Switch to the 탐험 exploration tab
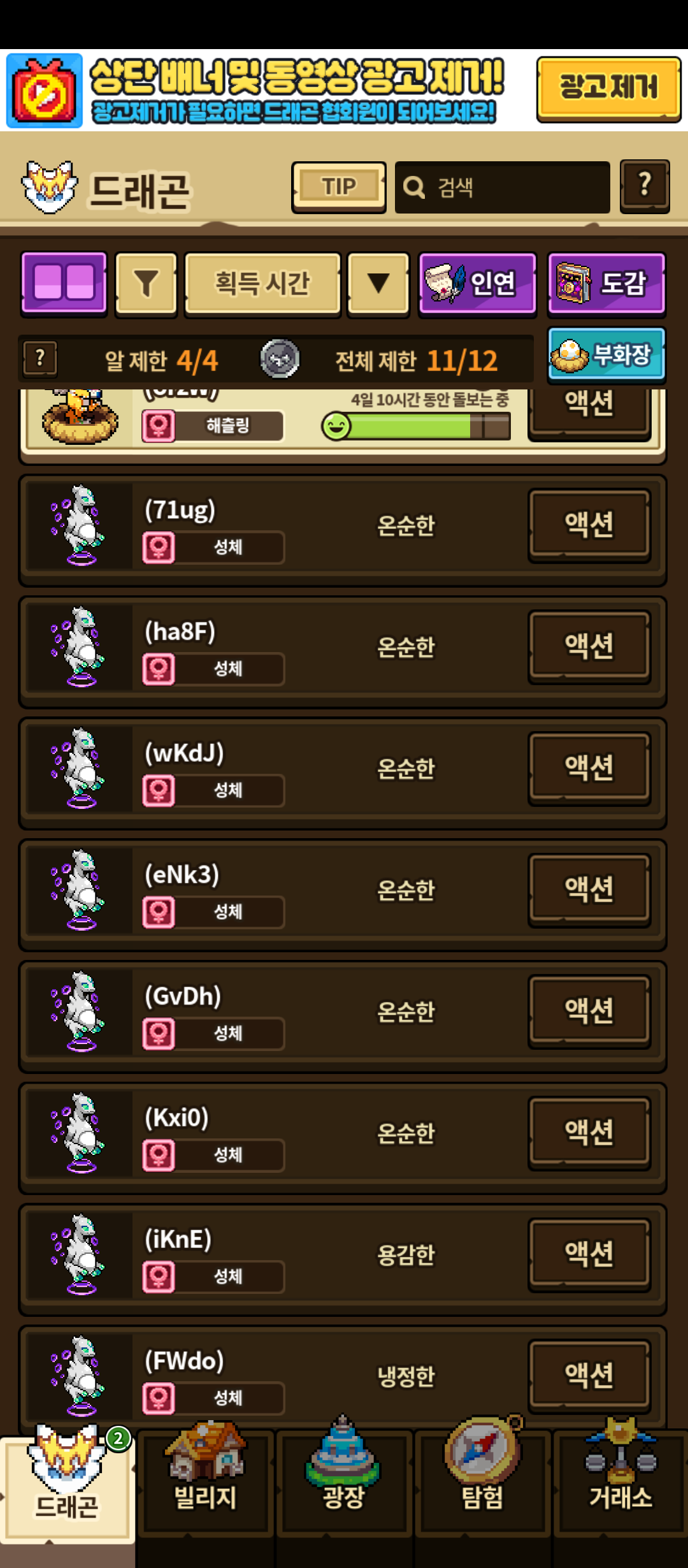The width and height of the screenshot is (688, 1568). click(x=482, y=1479)
